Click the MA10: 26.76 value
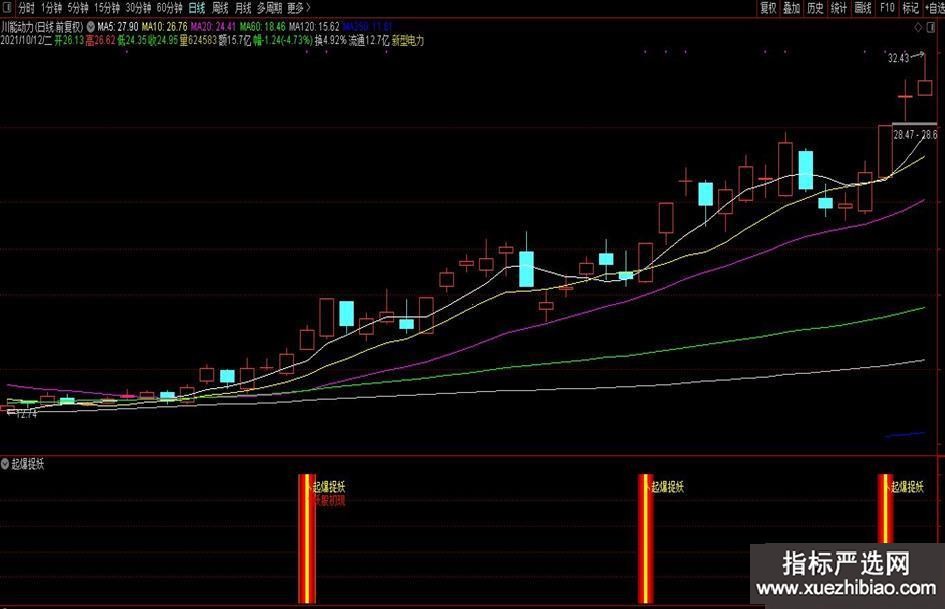This screenshot has height=609, width=945. click(x=165, y=27)
